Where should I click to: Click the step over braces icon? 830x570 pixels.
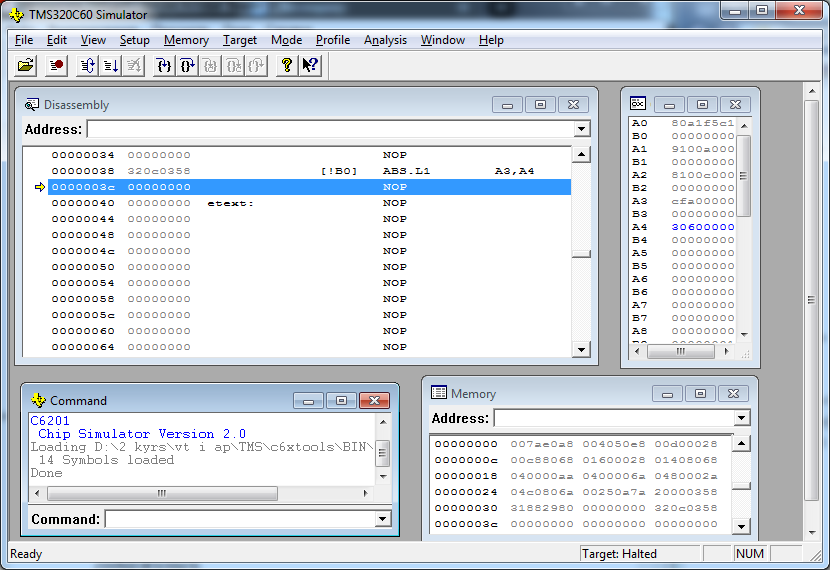pos(187,66)
